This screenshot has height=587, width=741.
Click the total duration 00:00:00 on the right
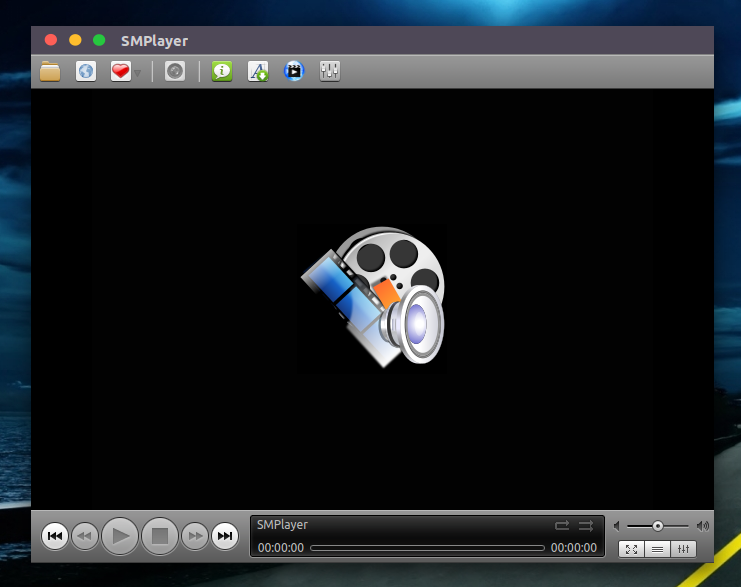pyautogui.click(x=574, y=548)
